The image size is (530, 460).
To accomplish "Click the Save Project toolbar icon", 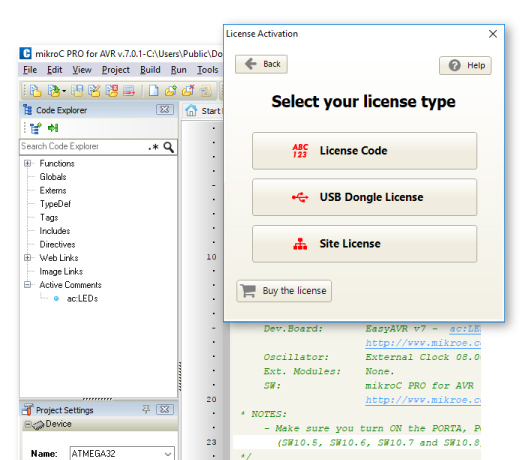I will tap(77, 91).
